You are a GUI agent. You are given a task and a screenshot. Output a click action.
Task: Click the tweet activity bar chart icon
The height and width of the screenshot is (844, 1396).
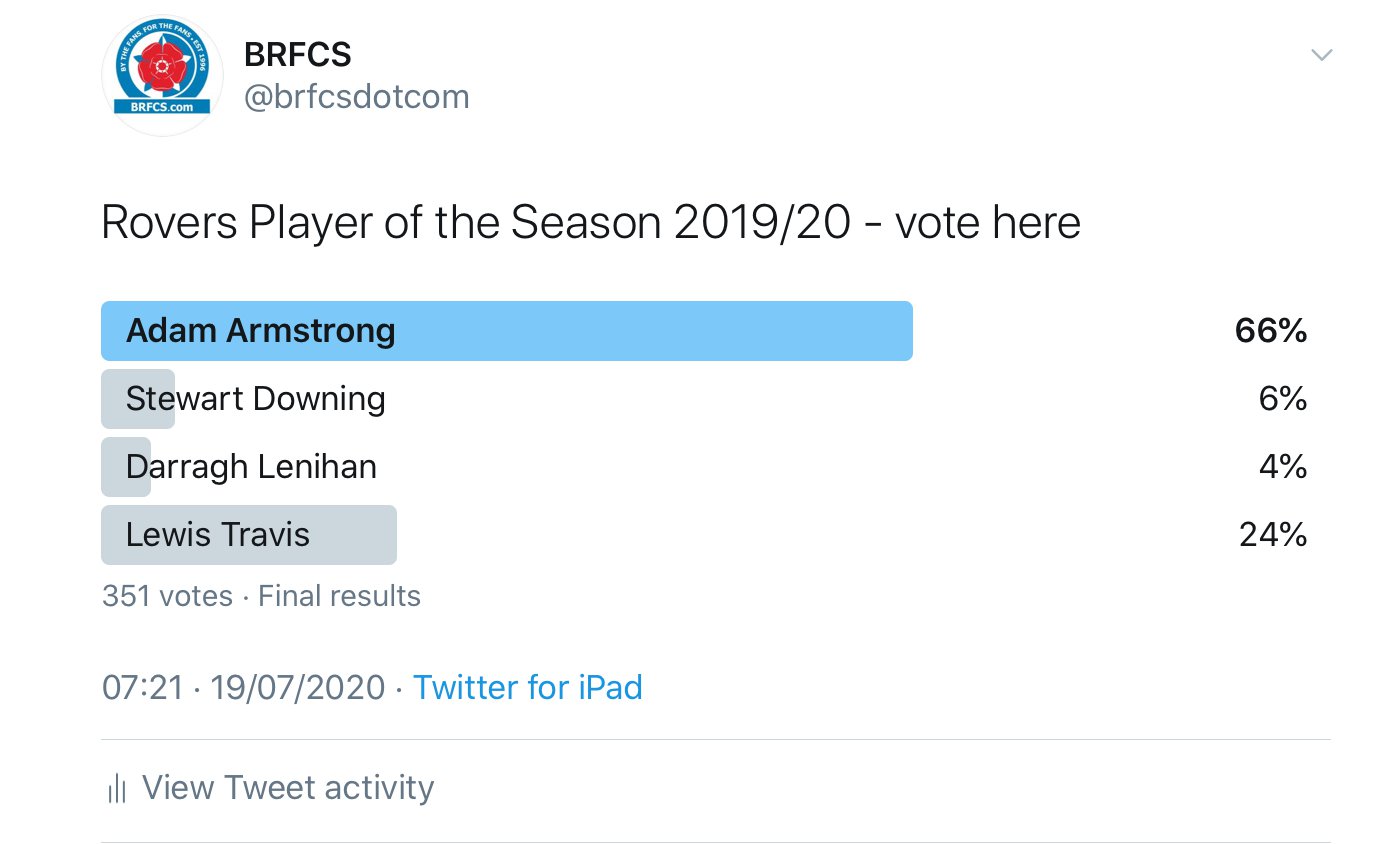116,789
